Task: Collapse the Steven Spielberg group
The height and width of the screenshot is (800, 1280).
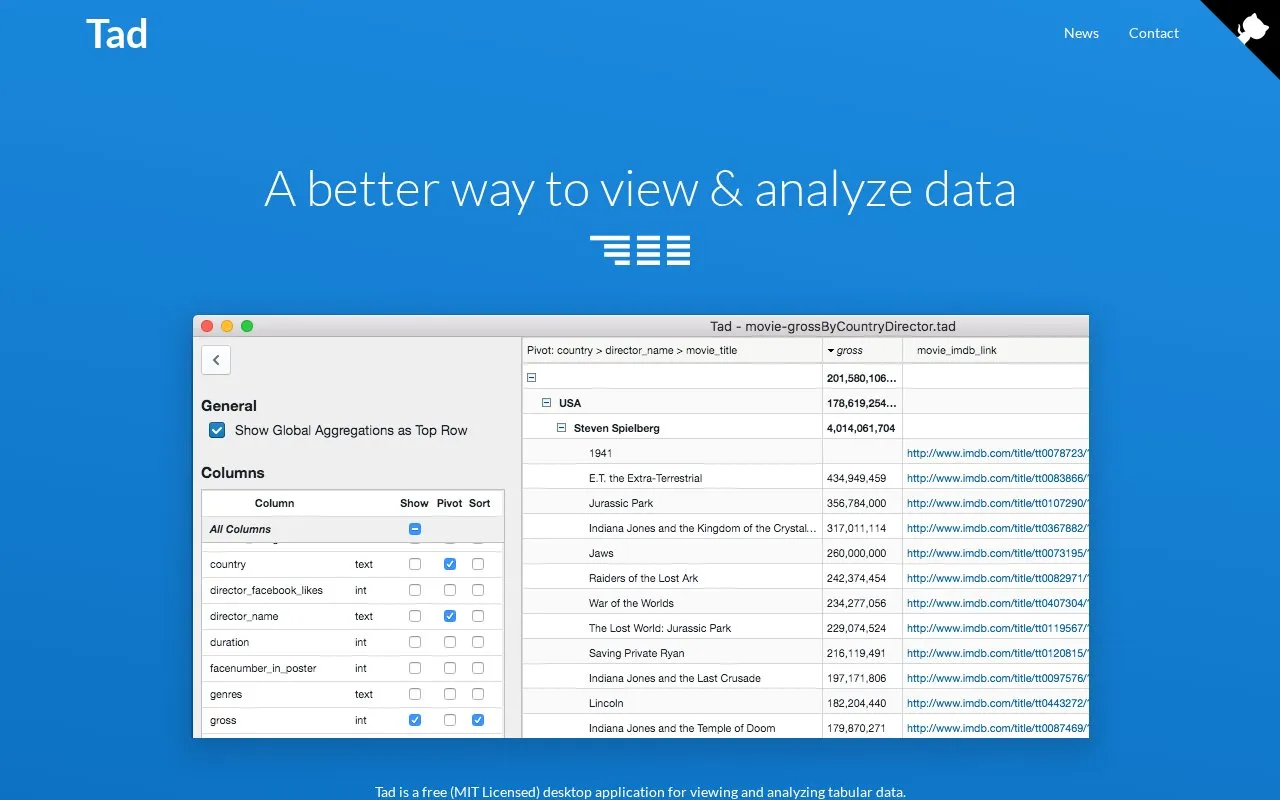Action: coord(562,428)
